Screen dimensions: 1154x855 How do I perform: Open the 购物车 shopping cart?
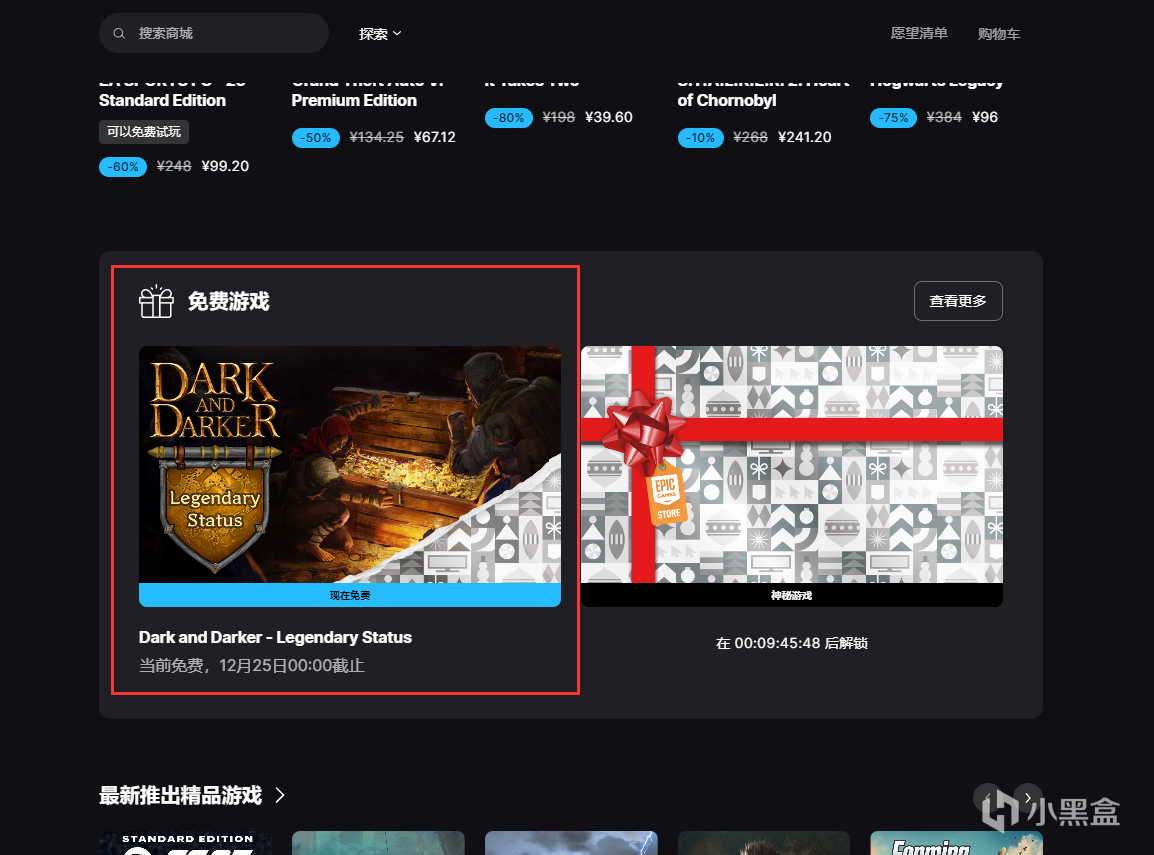[999, 34]
